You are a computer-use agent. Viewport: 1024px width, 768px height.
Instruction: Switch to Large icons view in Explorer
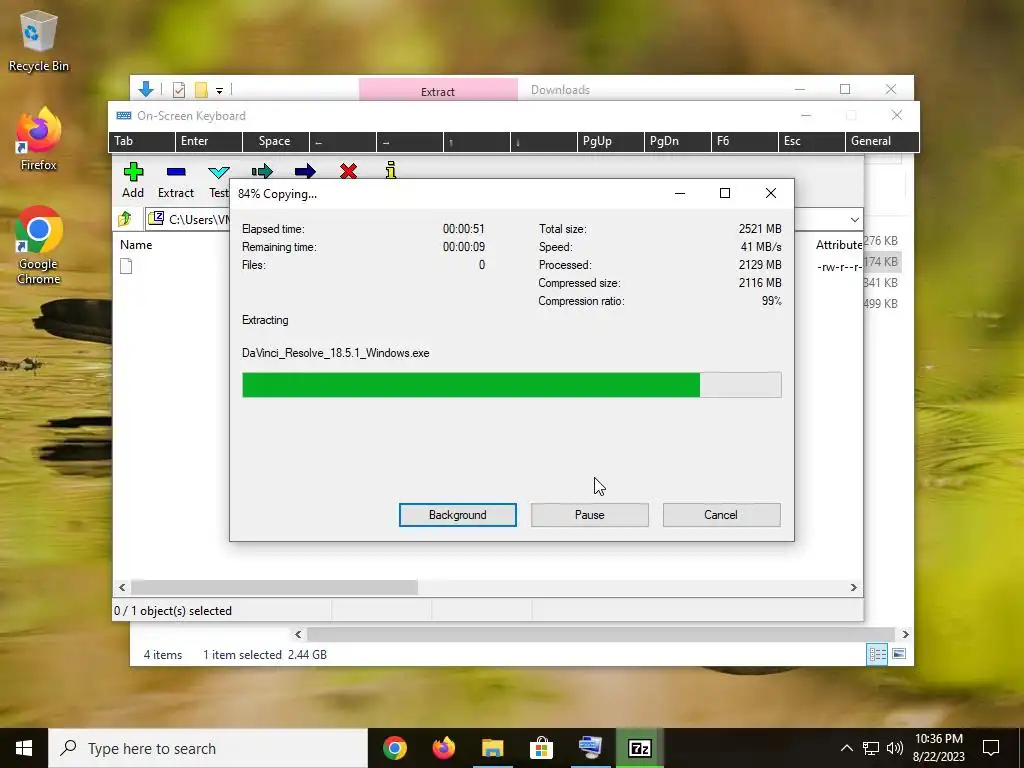tap(899, 654)
